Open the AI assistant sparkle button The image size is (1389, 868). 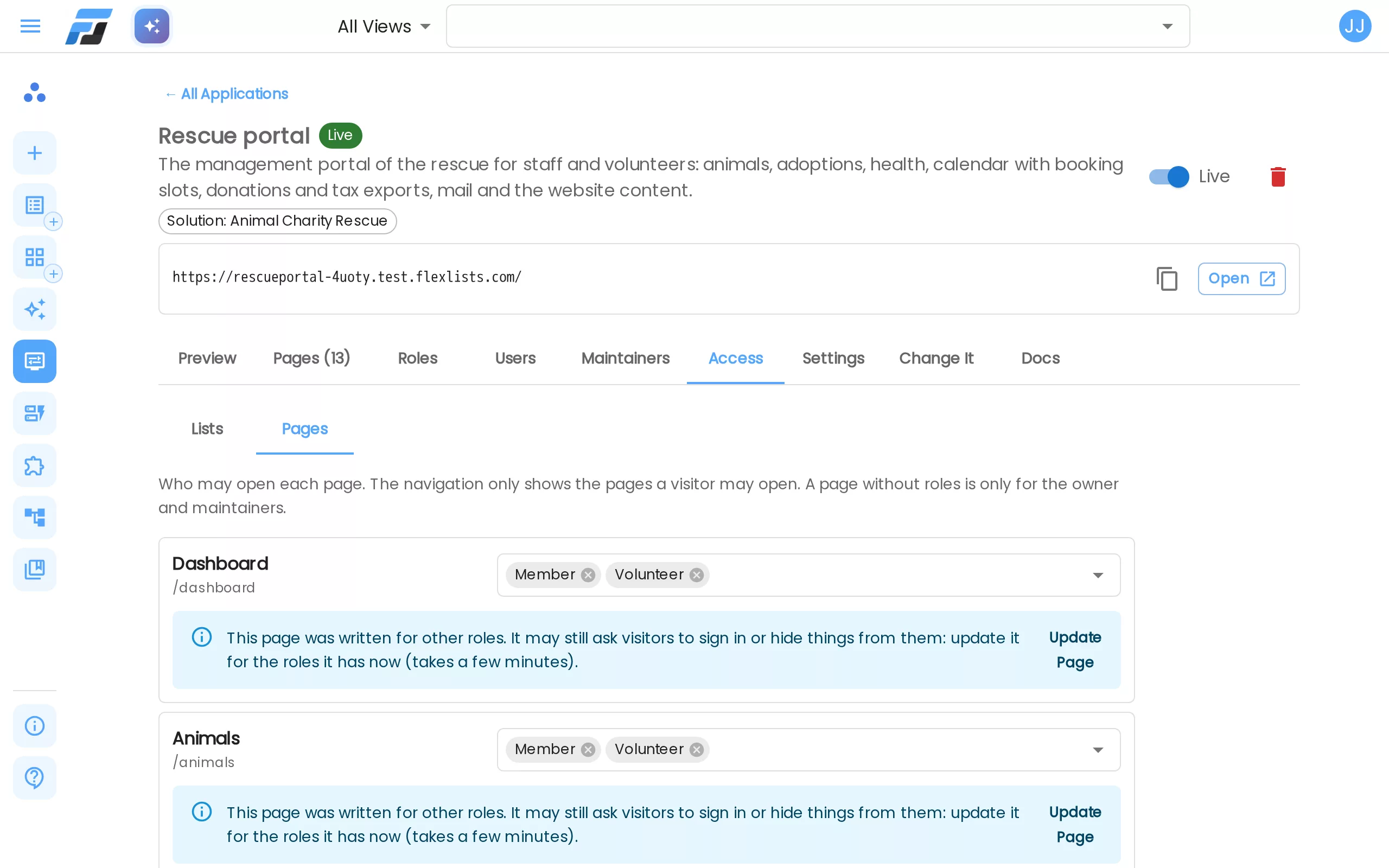[x=152, y=27]
